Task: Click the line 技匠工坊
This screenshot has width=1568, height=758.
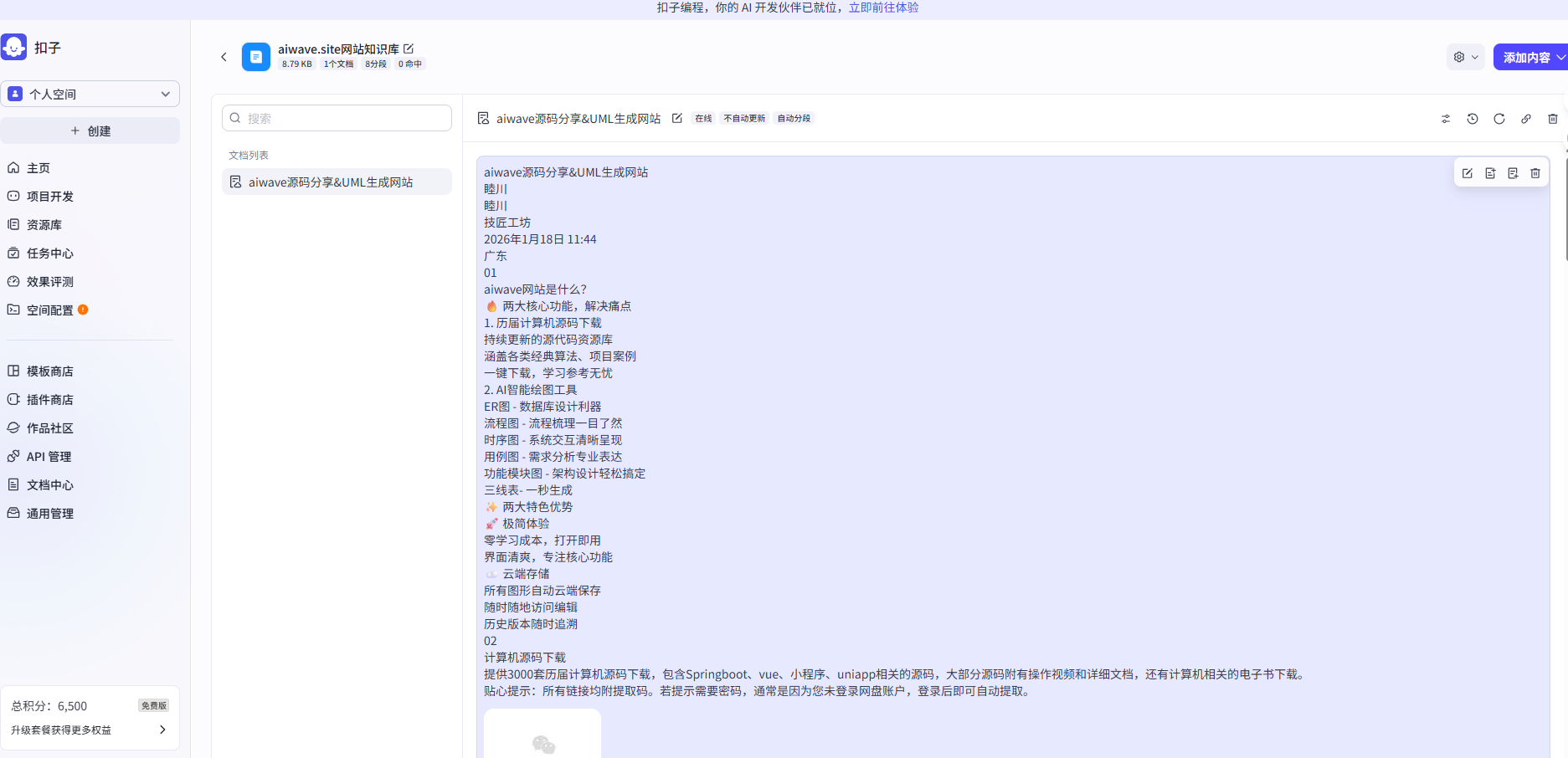Action: click(507, 223)
